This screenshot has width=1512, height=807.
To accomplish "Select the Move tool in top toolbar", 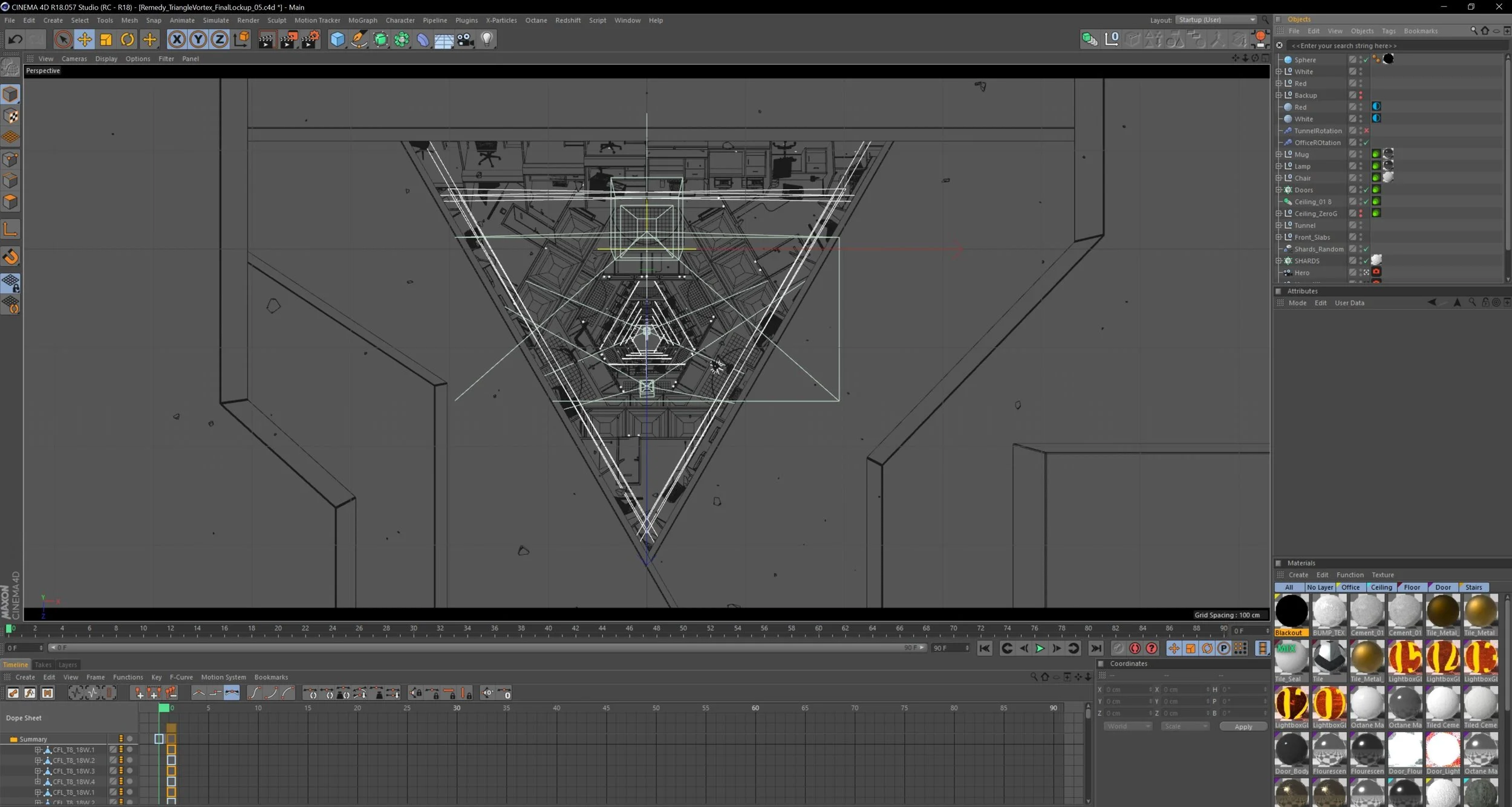I will [x=84, y=40].
